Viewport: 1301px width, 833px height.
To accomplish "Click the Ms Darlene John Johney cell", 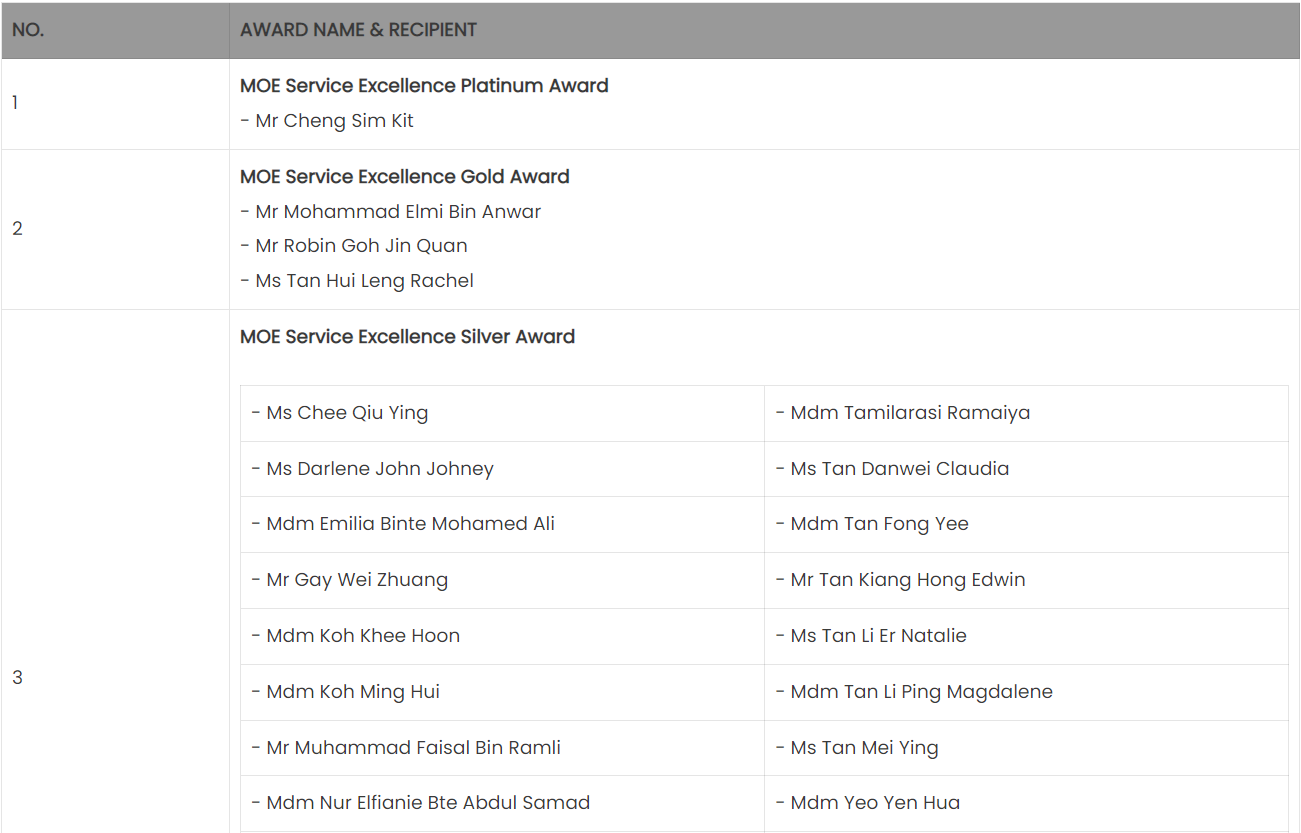I will (502, 469).
